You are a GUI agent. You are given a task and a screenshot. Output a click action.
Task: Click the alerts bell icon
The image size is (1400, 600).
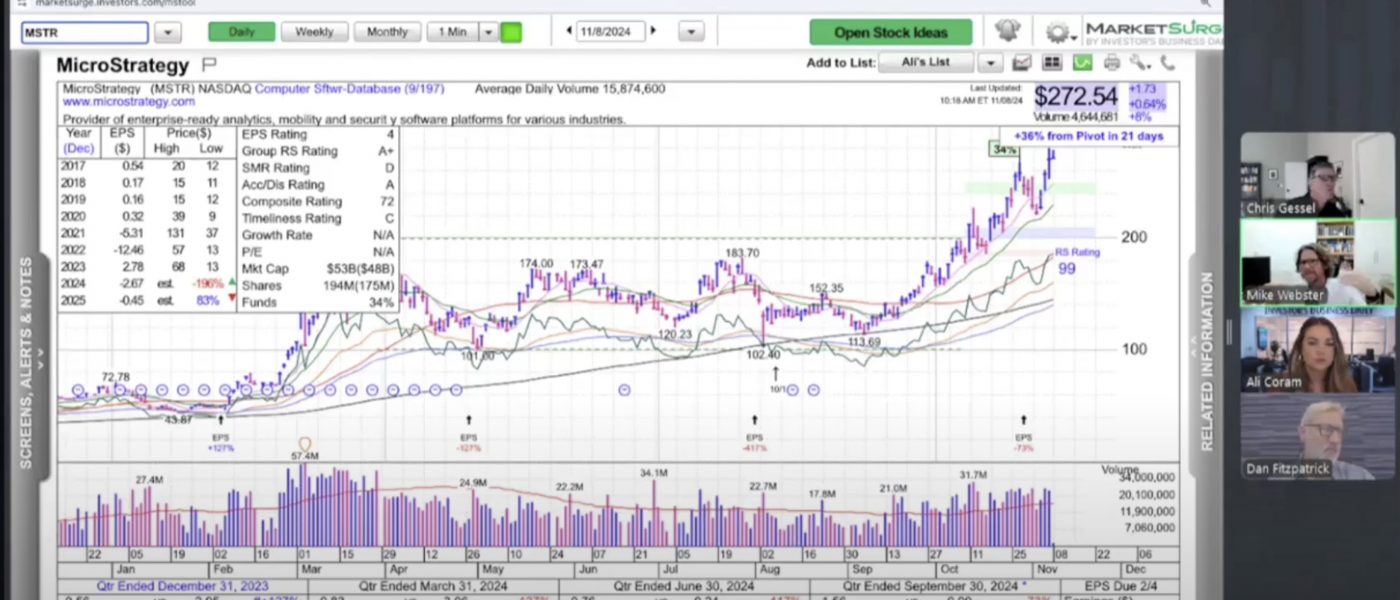coord(1007,31)
